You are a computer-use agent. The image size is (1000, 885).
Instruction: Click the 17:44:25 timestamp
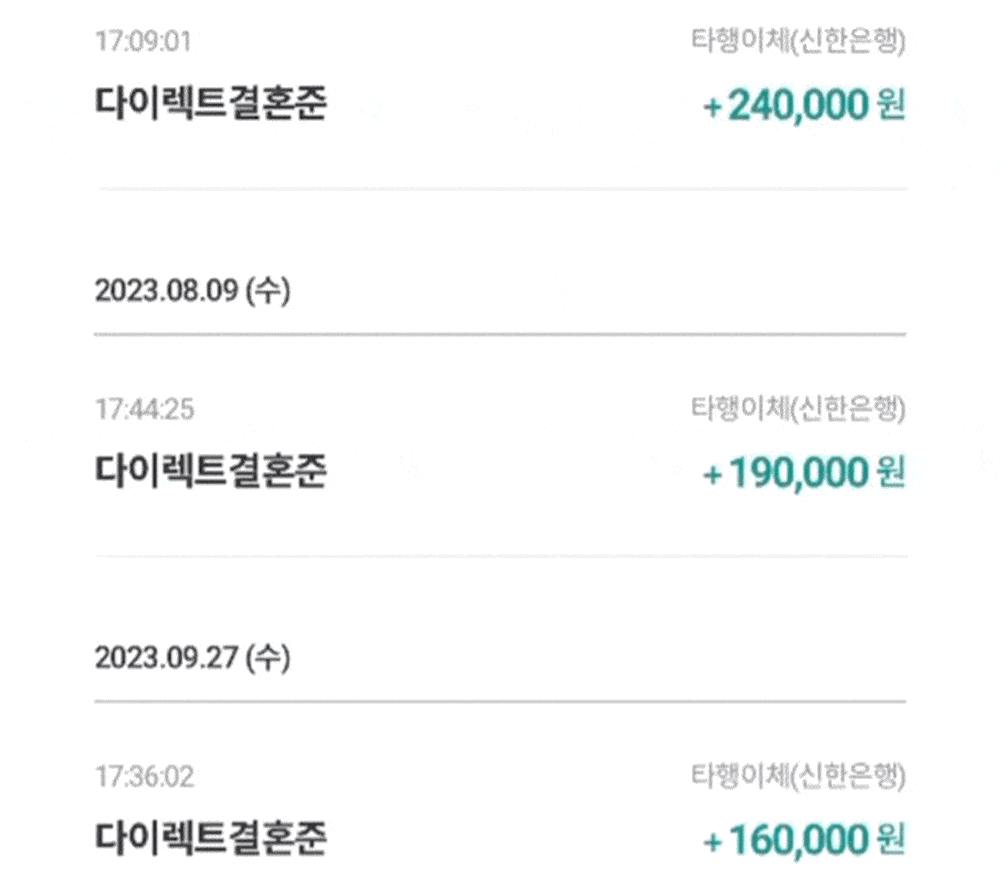(x=144, y=409)
